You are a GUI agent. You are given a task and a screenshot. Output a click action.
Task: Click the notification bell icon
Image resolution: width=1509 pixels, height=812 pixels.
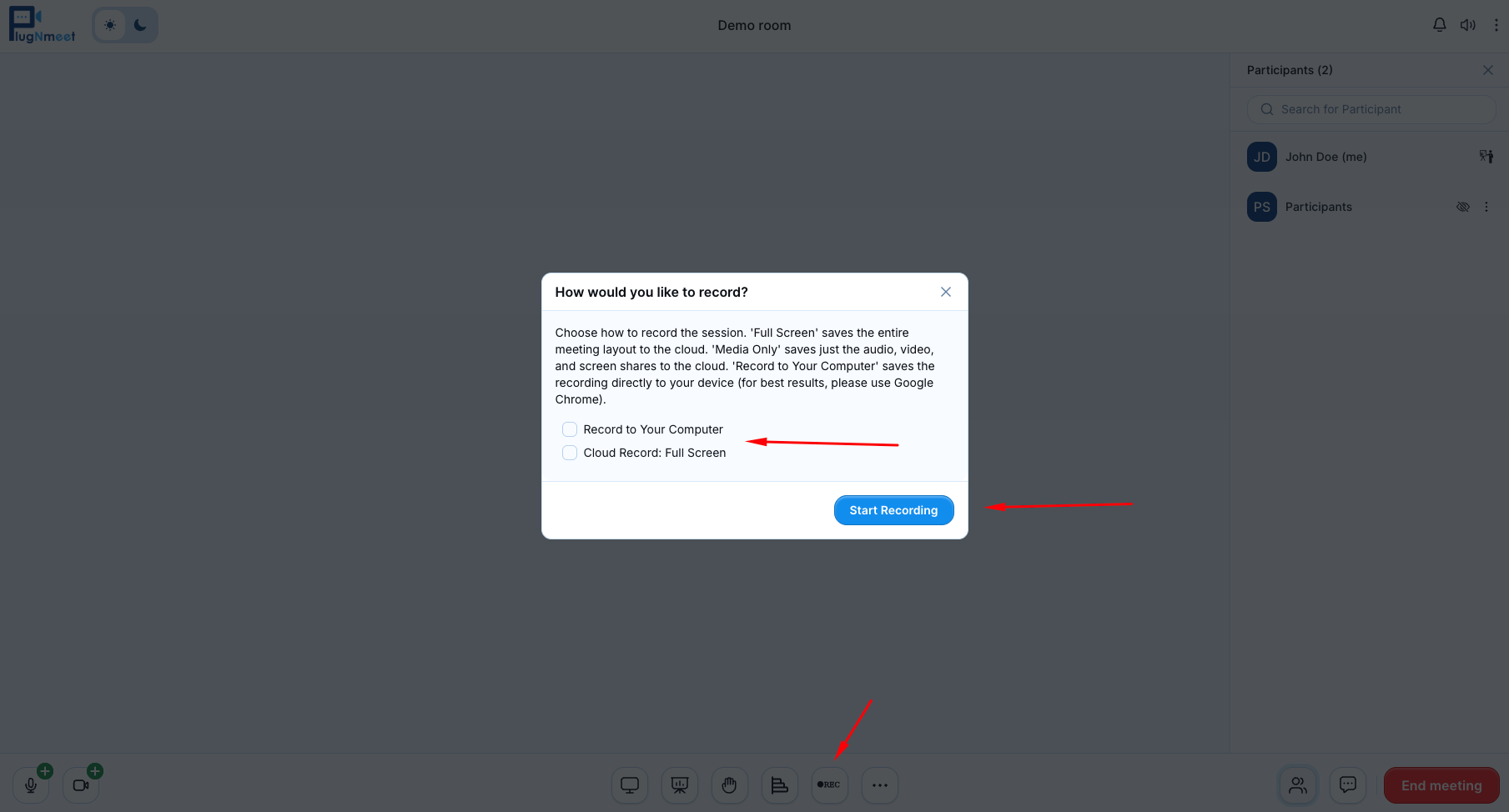click(1440, 25)
